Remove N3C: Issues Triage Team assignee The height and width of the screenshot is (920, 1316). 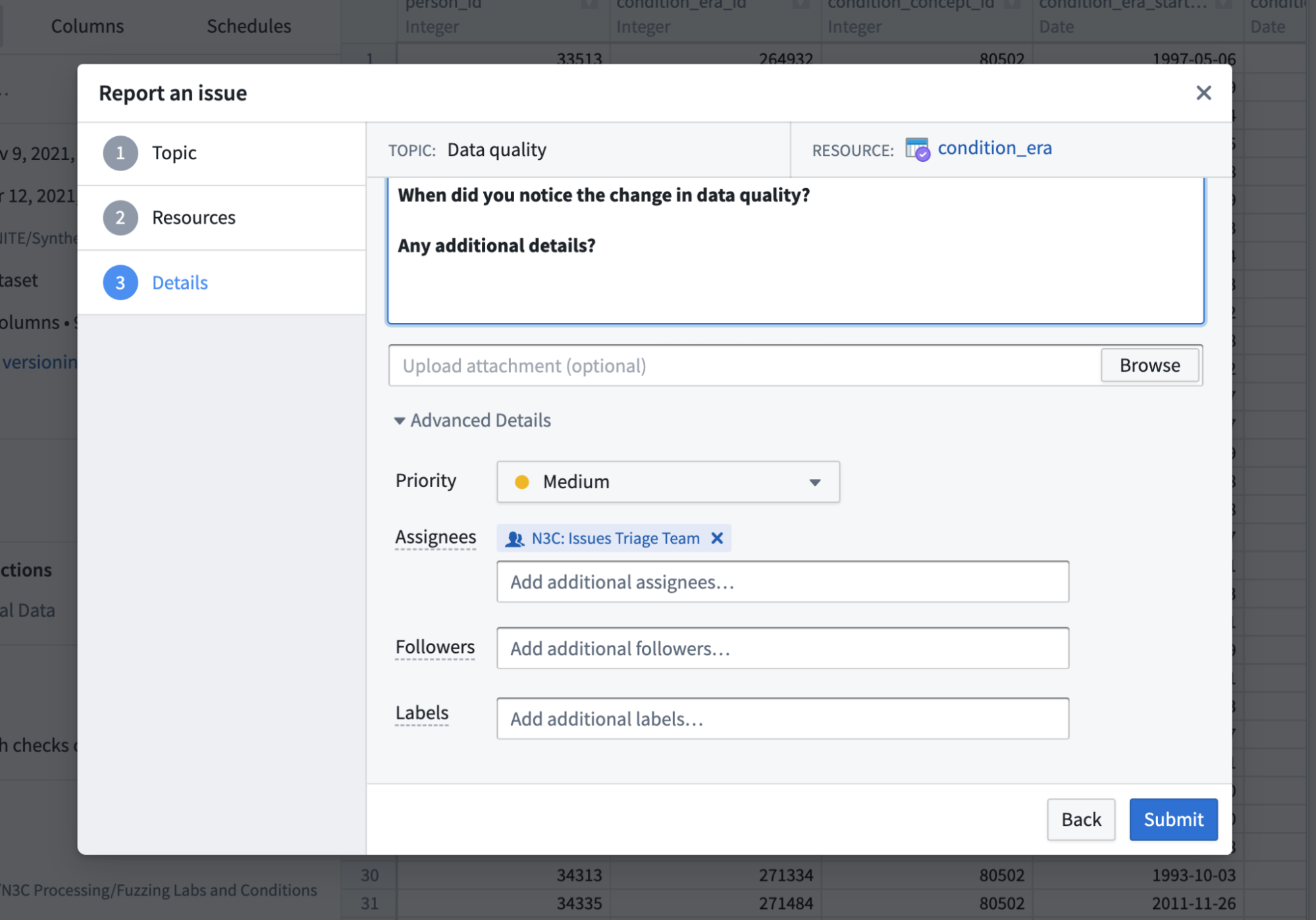[x=717, y=538]
